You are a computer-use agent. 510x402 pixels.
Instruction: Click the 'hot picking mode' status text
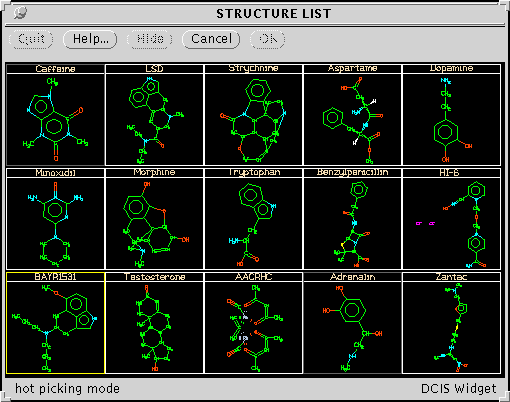[x=67, y=389]
